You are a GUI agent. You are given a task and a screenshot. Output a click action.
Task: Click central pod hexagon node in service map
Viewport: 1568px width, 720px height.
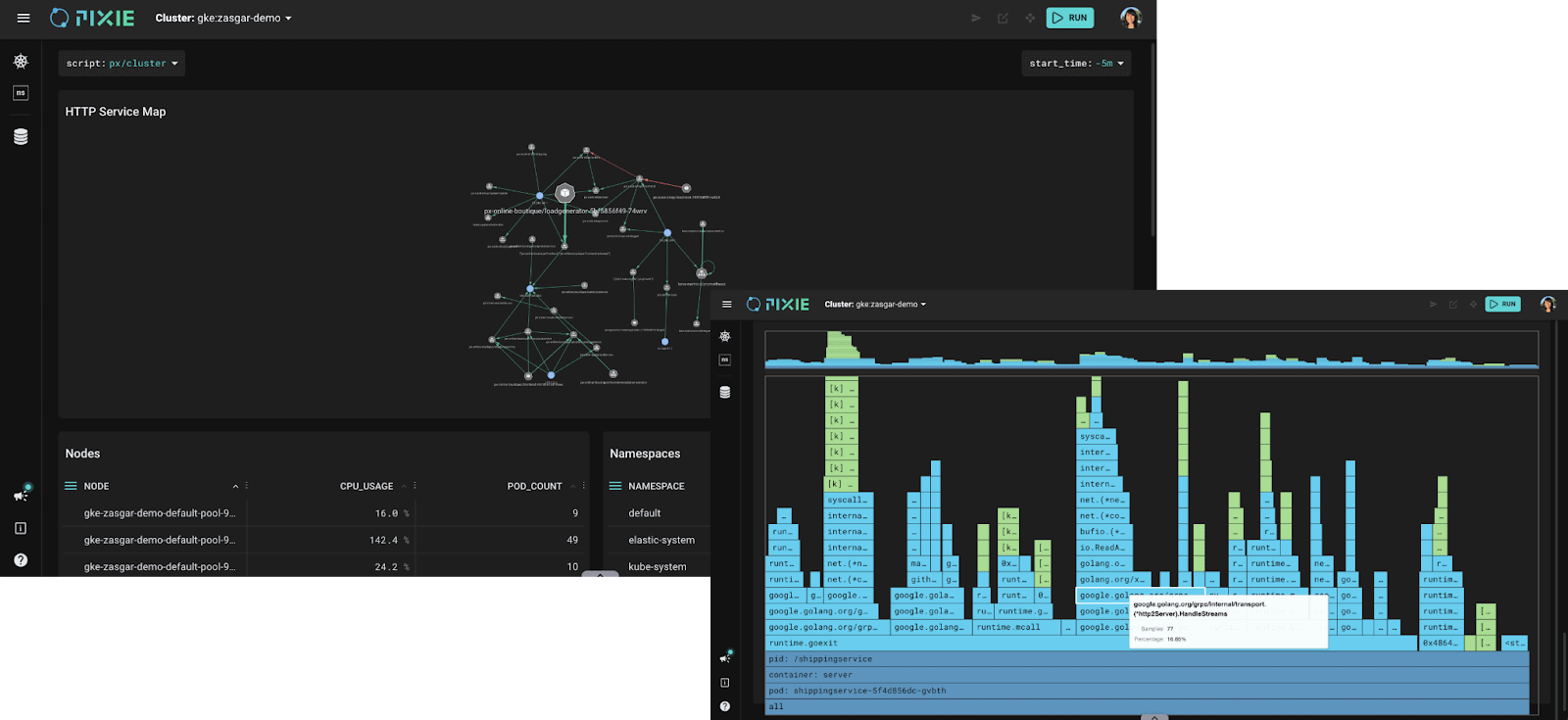tap(564, 193)
